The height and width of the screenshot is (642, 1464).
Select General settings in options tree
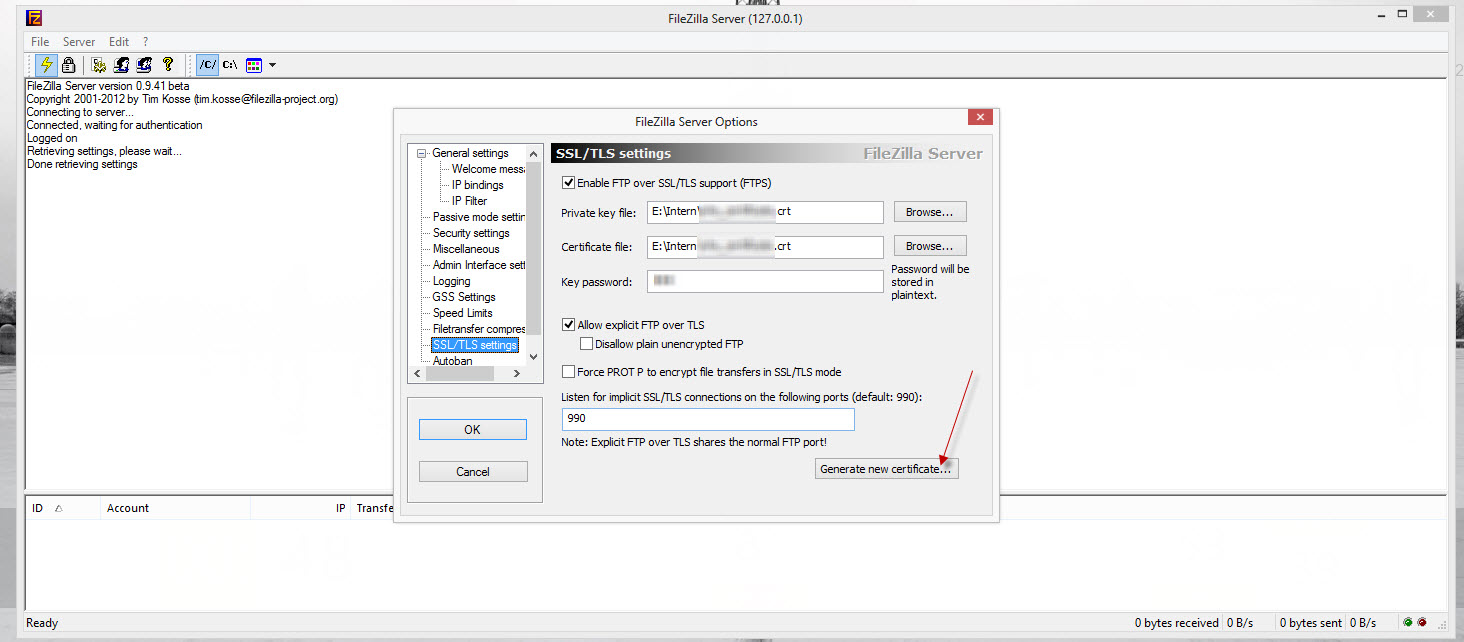(470, 153)
